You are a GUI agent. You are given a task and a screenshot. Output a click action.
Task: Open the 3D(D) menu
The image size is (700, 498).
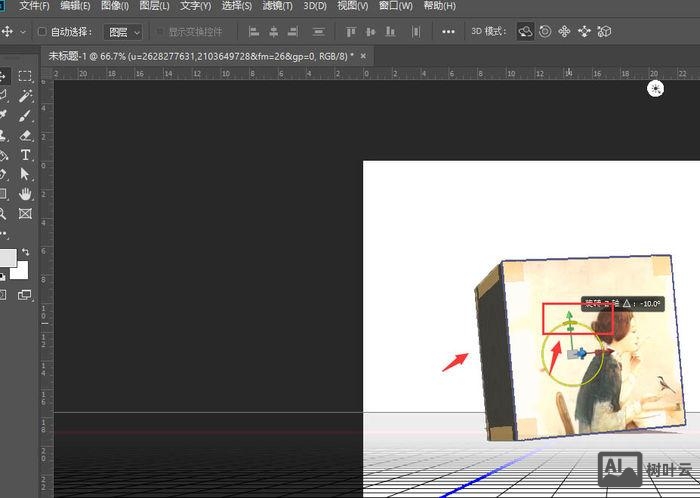(x=315, y=6)
